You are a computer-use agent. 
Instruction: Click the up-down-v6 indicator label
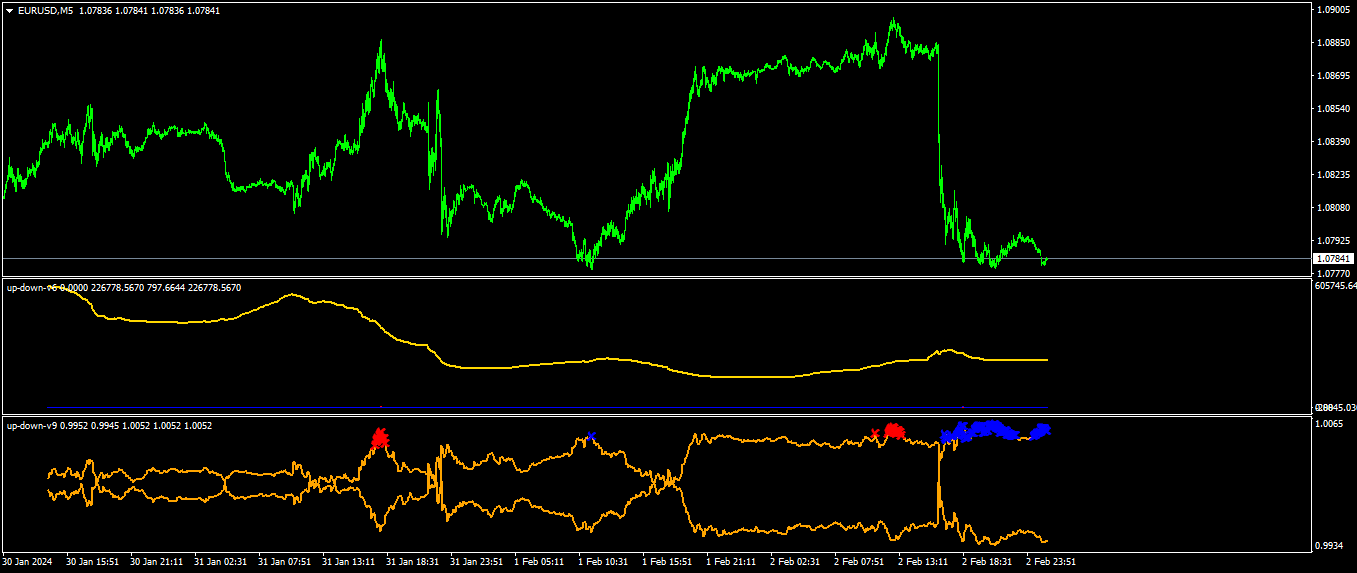(32, 288)
